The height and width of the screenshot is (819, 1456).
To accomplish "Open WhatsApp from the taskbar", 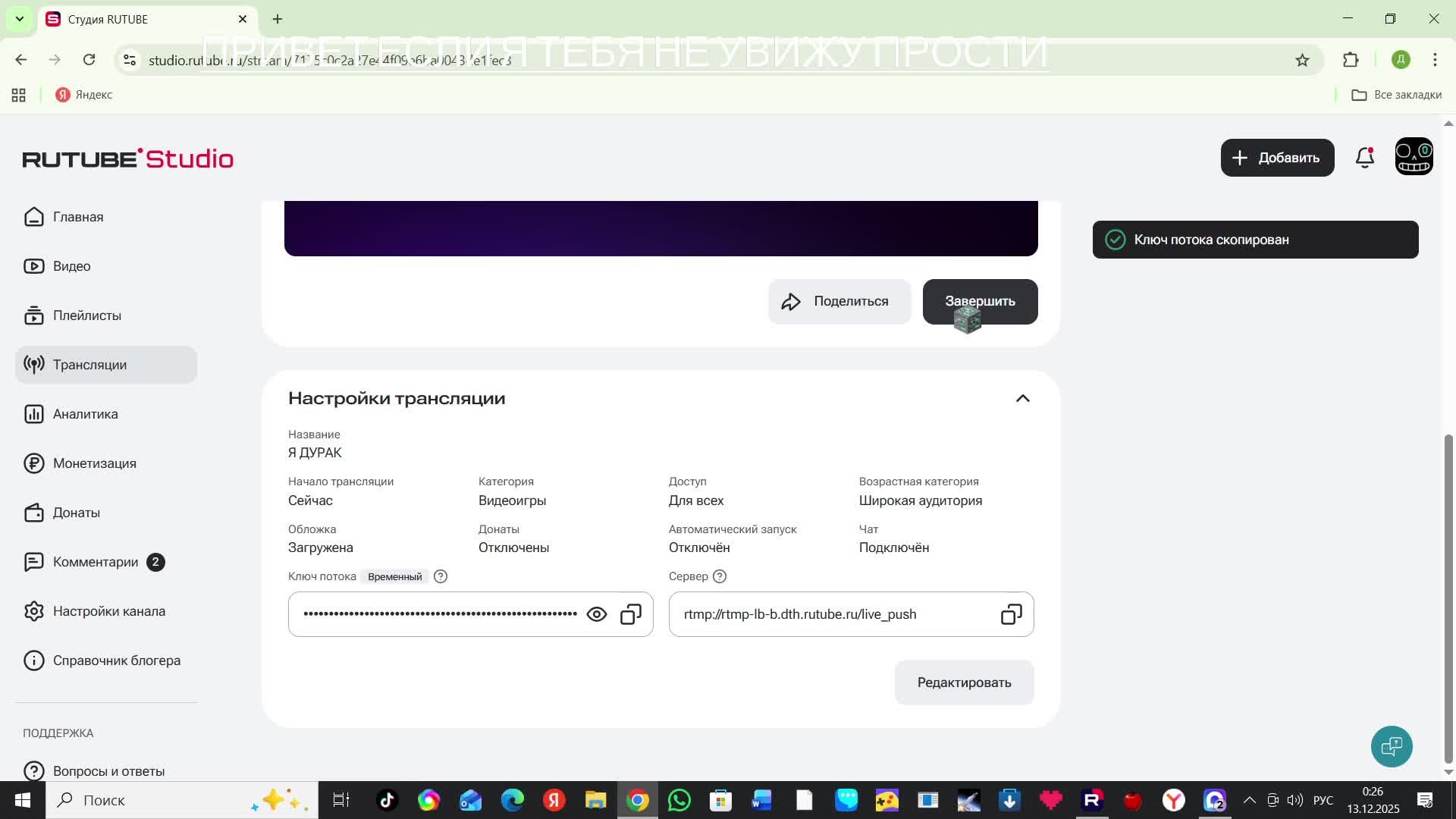I will 679,800.
